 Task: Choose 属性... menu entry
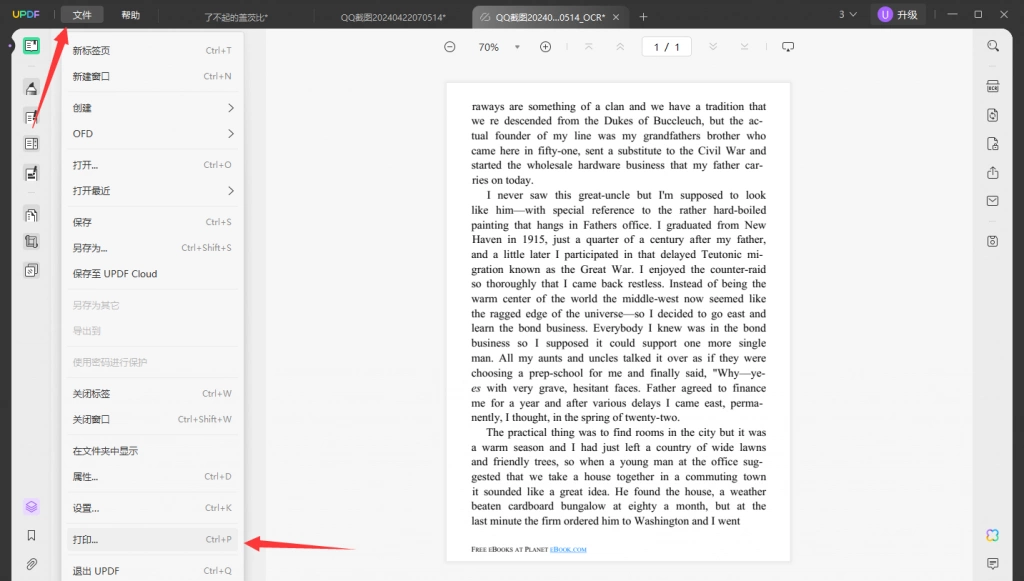pos(152,477)
